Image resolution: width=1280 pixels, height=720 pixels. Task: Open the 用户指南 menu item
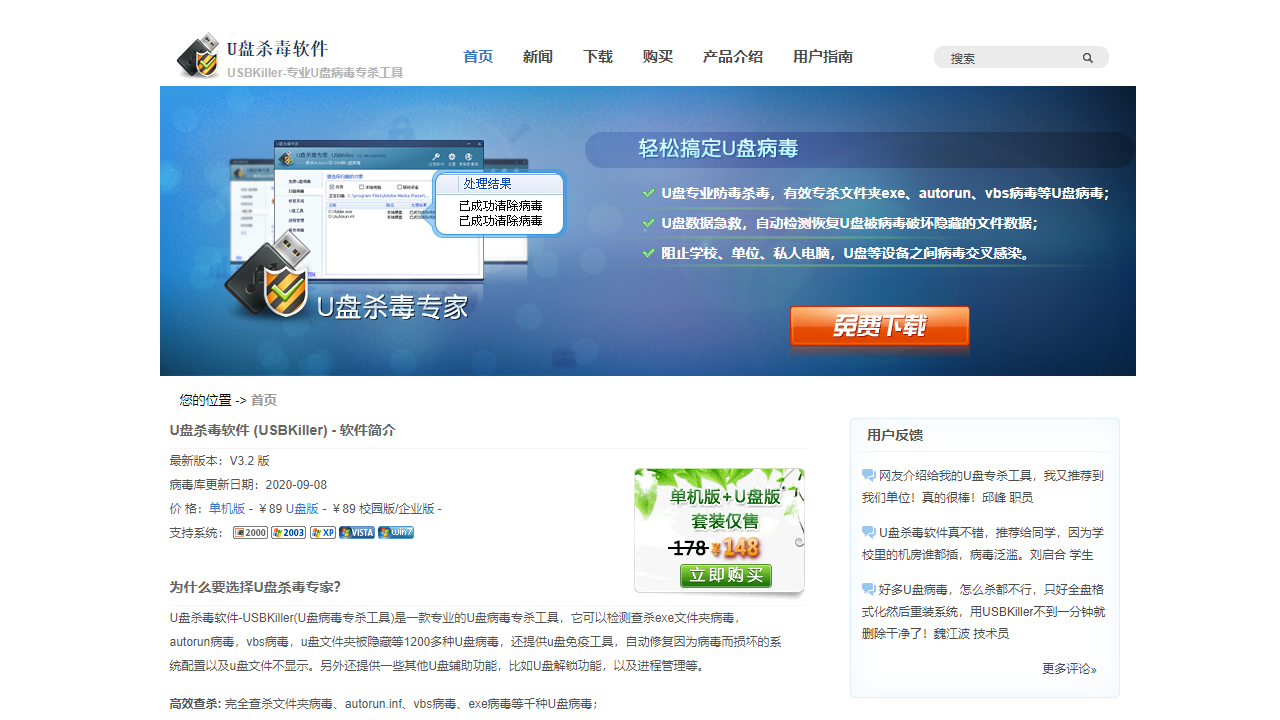(x=822, y=57)
